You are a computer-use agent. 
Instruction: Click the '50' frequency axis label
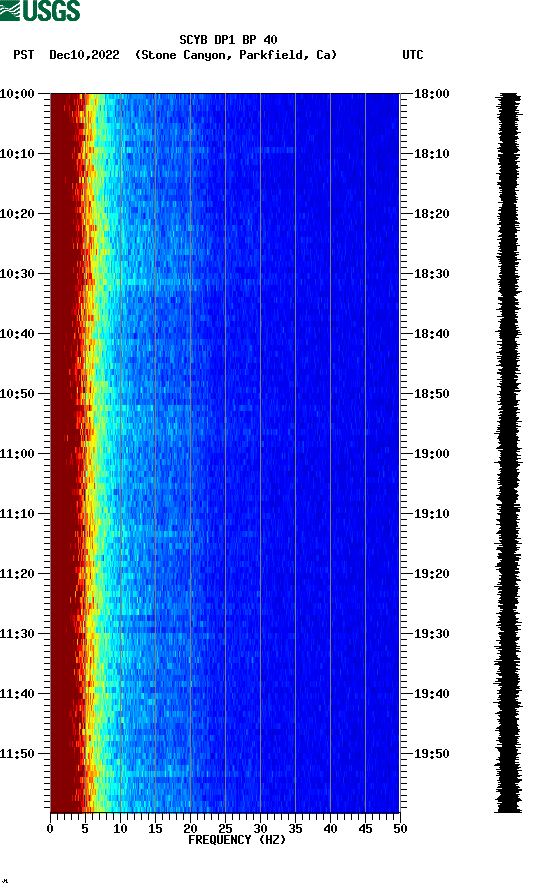(400, 829)
